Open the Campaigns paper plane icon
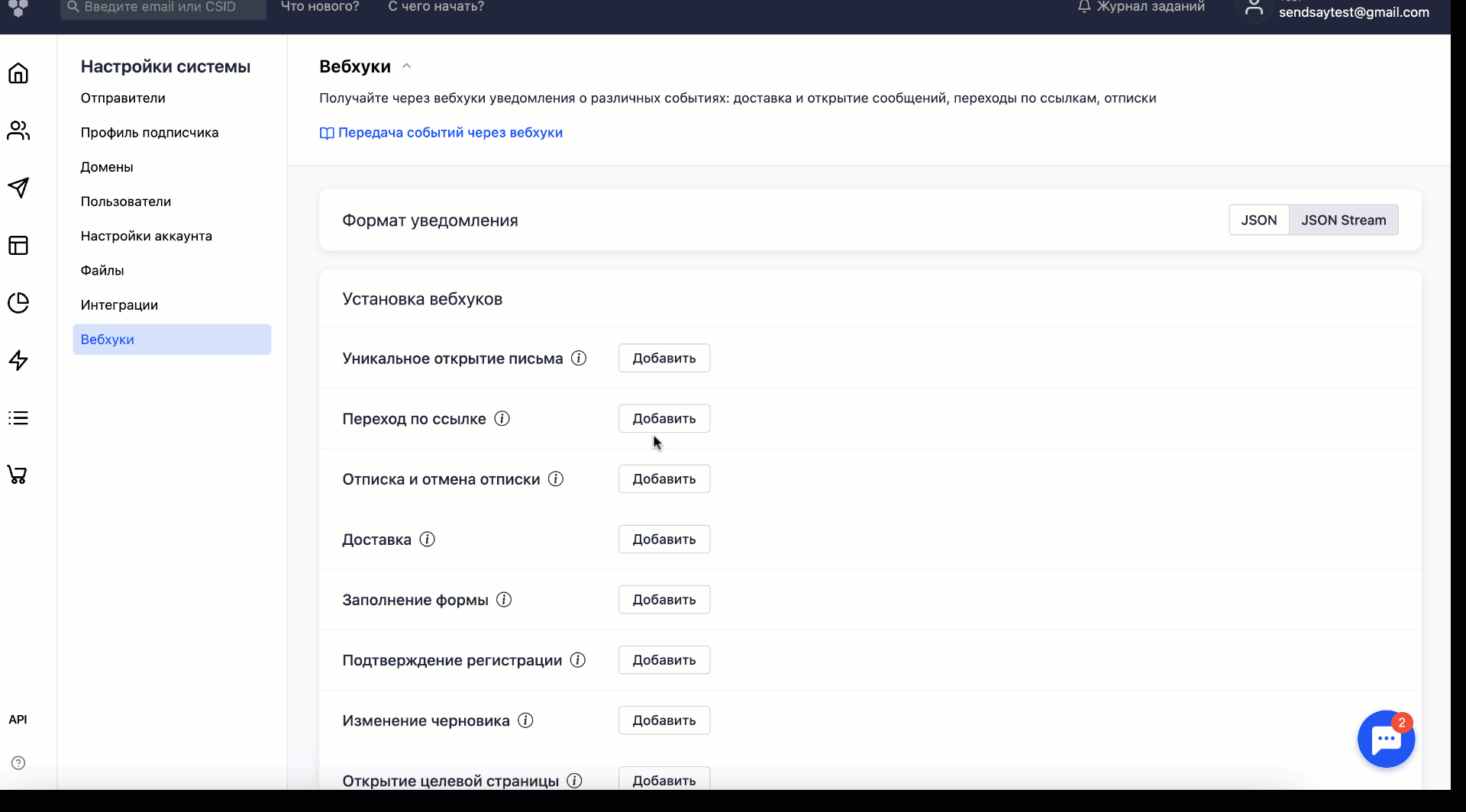The height and width of the screenshot is (812, 1466). pyautogui.click(x=18, y=188)
